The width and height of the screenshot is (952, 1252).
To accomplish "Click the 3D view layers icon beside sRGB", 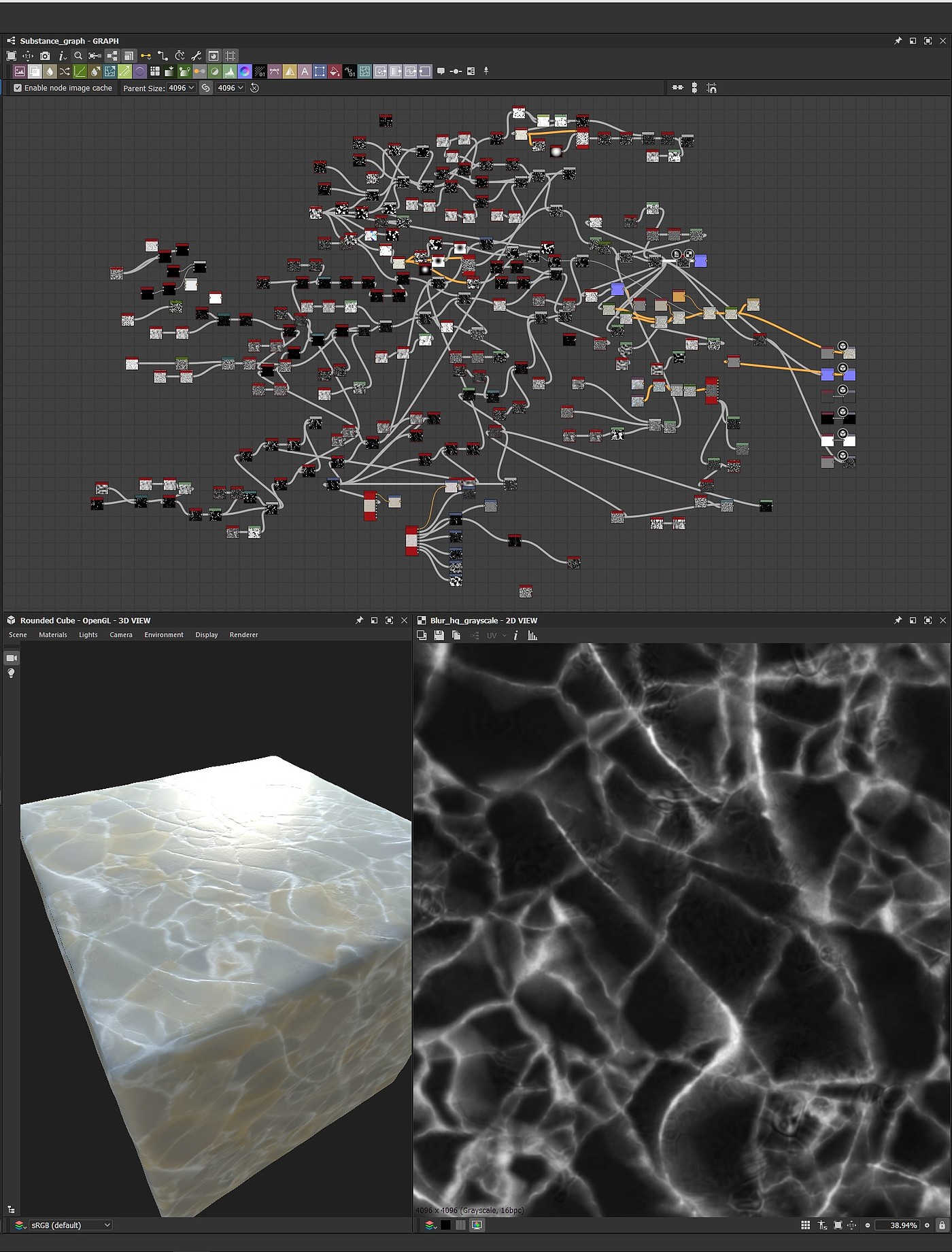I will point(20,1225).
